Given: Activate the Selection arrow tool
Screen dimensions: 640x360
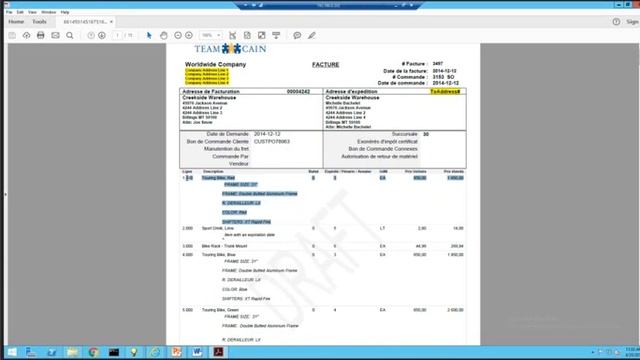Looking at the screenshot, I should coord(149,36).
